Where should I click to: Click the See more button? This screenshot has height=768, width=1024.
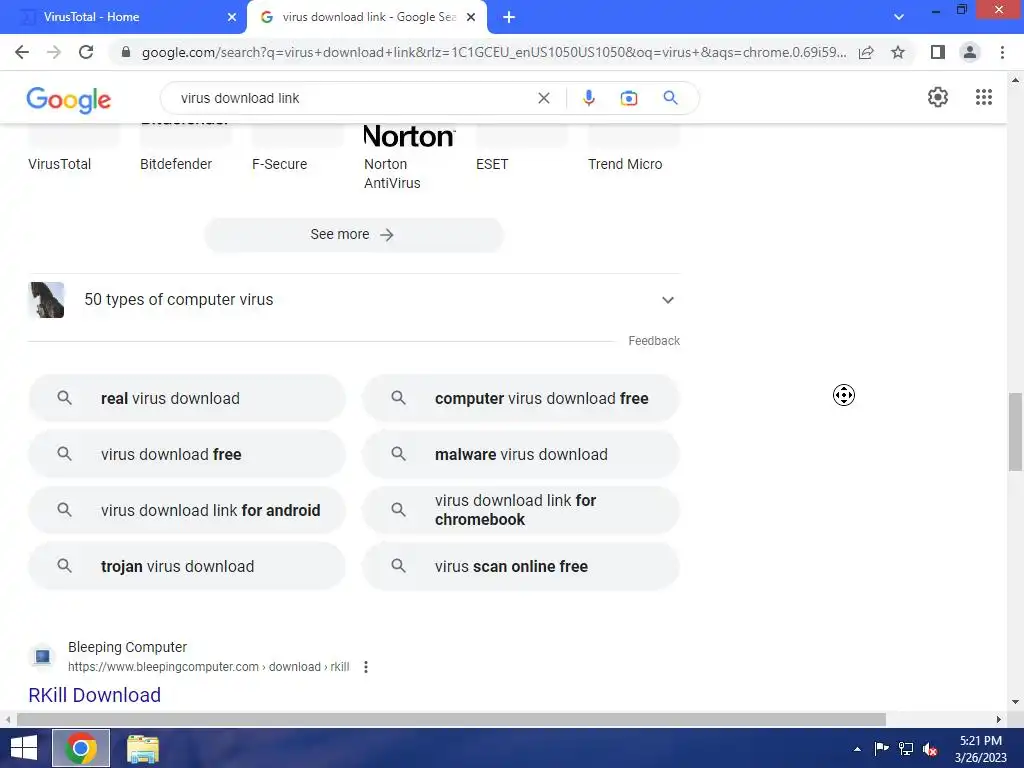353,234
